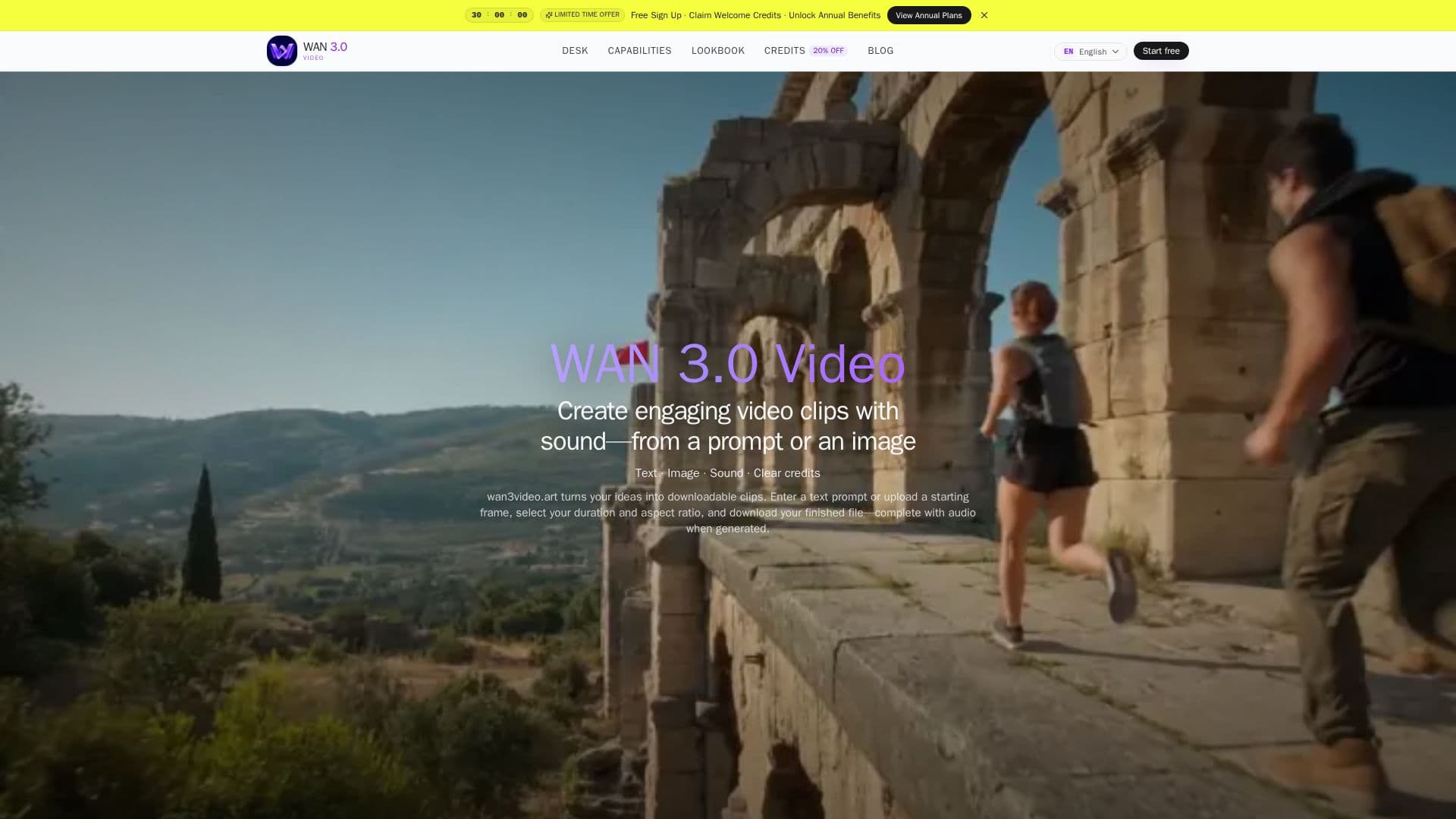Click the 20% OFF badge

(828, 51)
